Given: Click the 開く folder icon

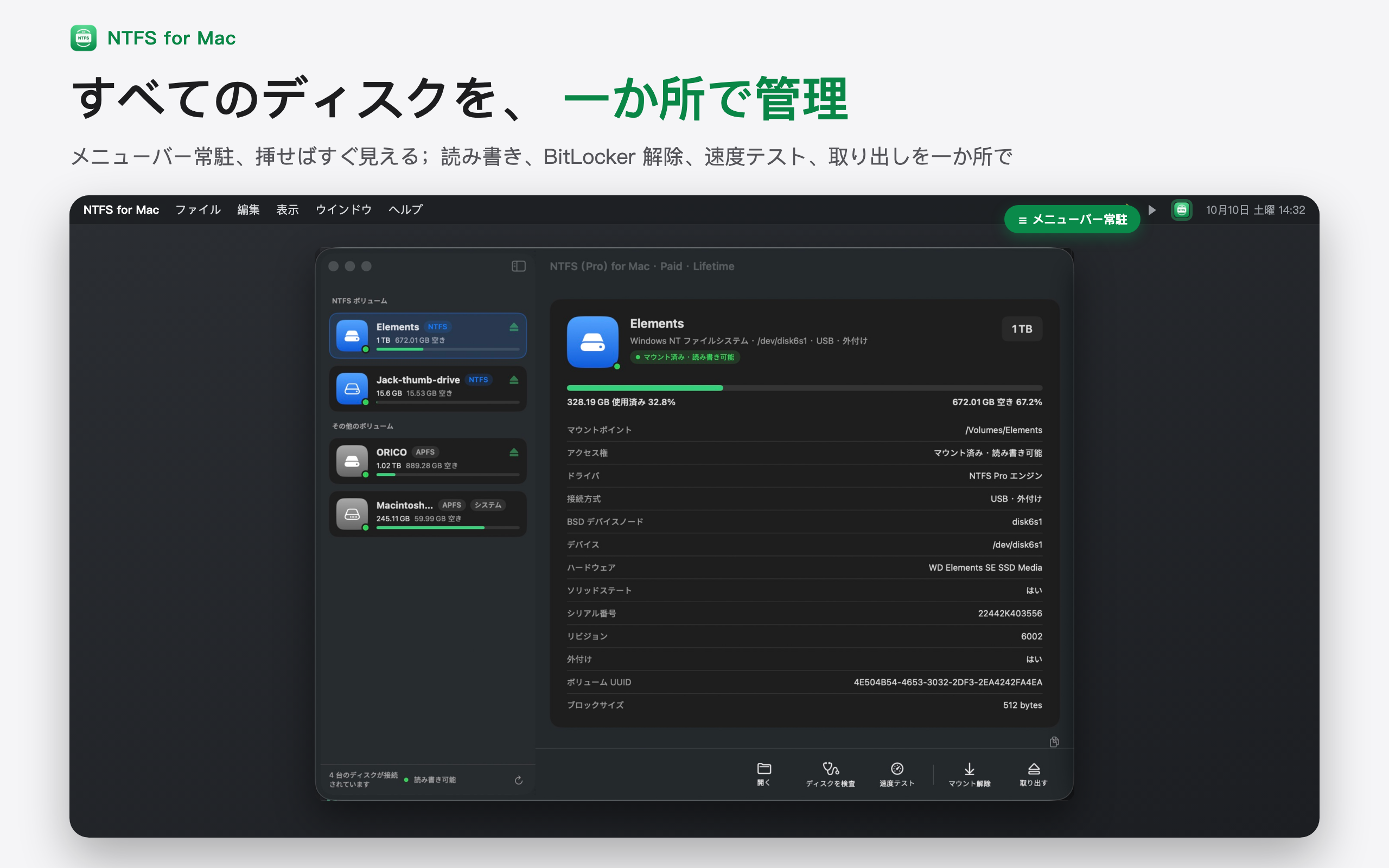Looking at the screenshot, I should (764, 769).
